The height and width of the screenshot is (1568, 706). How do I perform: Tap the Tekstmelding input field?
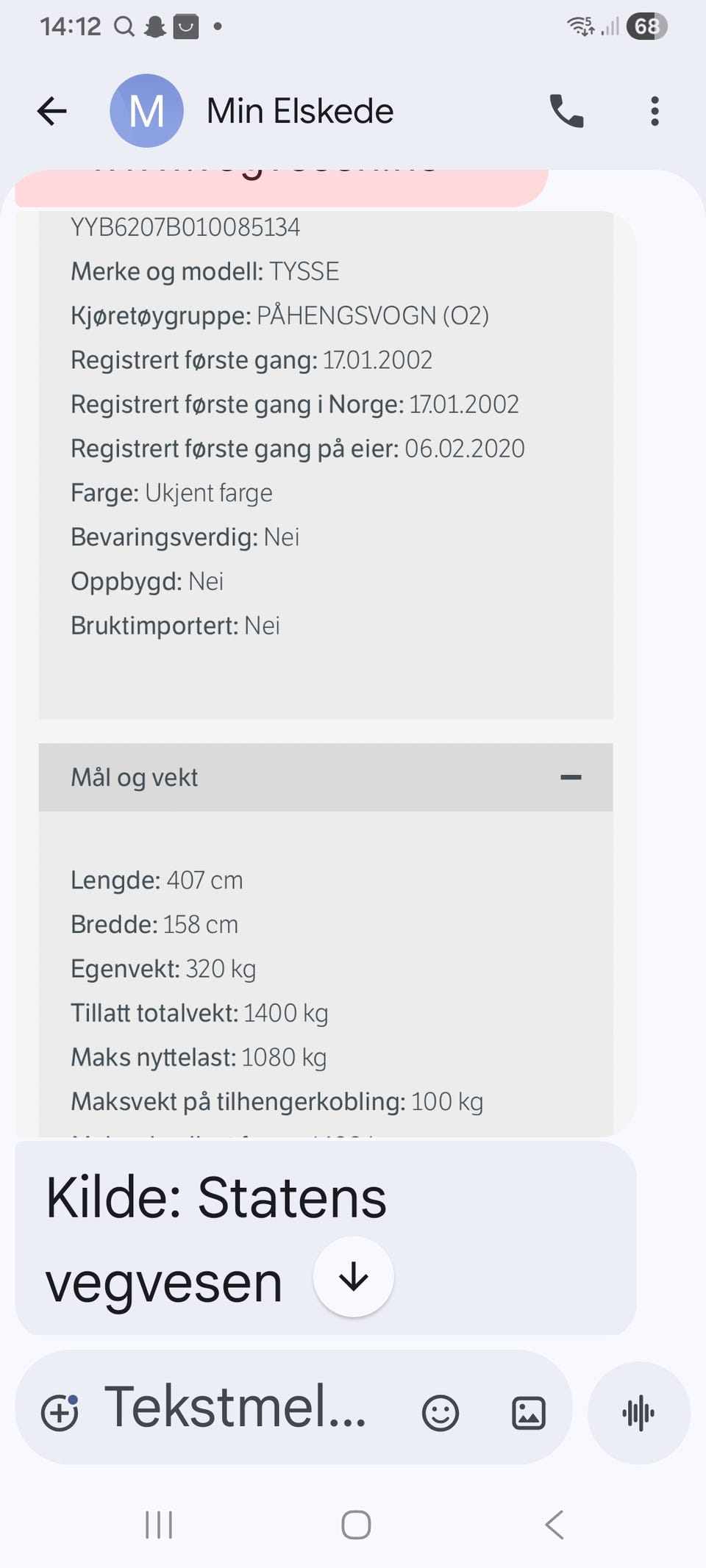(x=235, y=1407)
